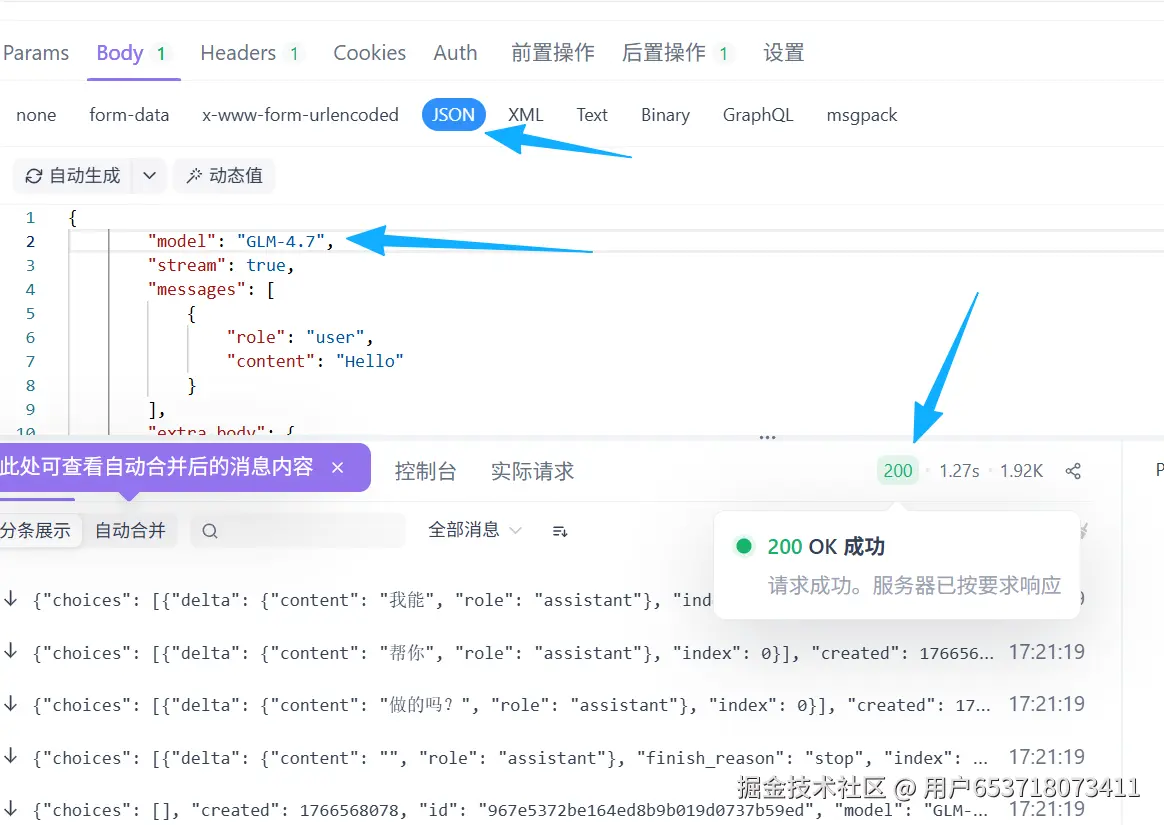Click the 1.92K response size

pyautogui.click(x=1021, y=471)
